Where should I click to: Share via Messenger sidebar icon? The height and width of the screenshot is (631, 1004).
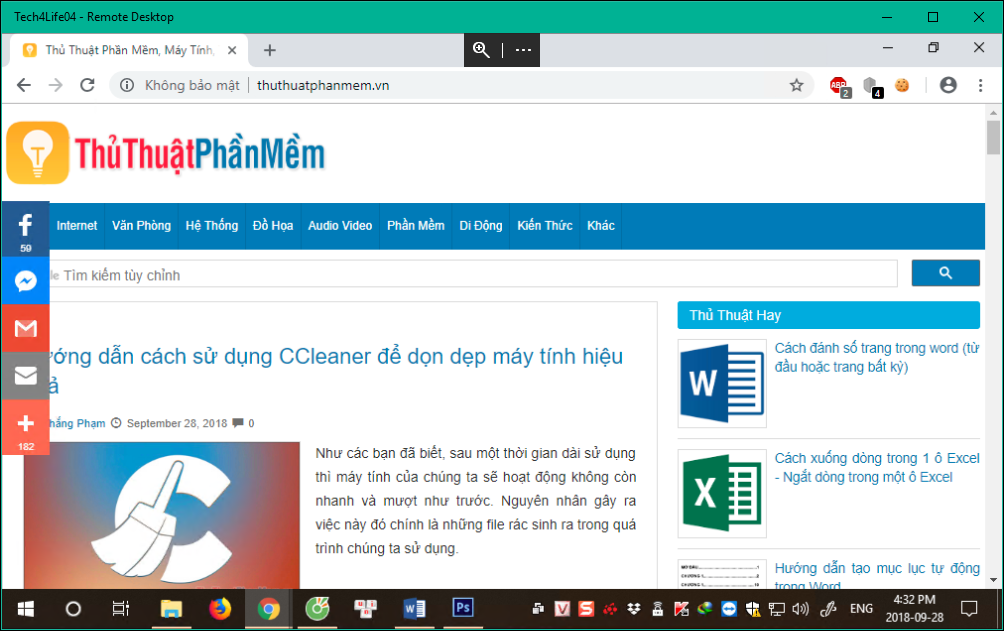click(25, 281)
